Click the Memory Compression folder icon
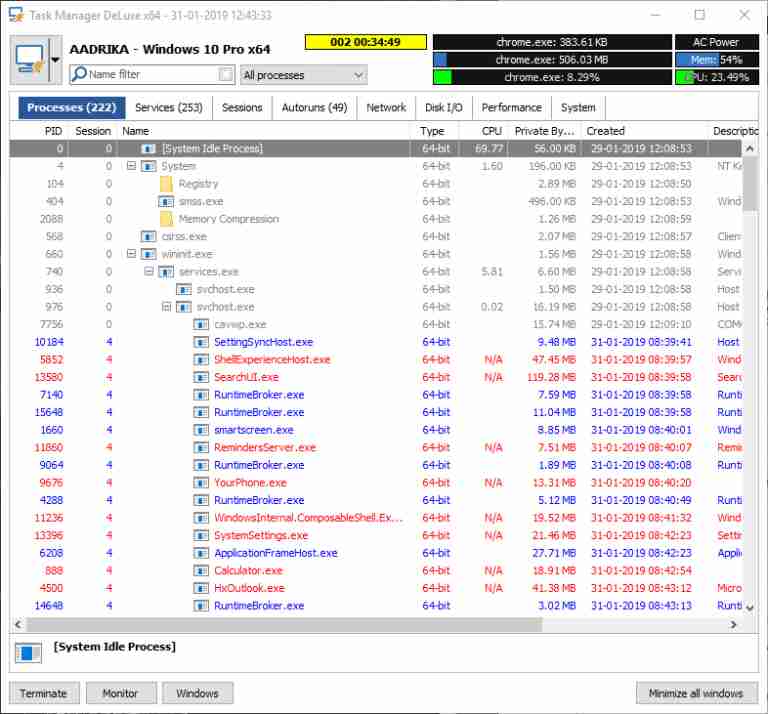 (167, 219)
